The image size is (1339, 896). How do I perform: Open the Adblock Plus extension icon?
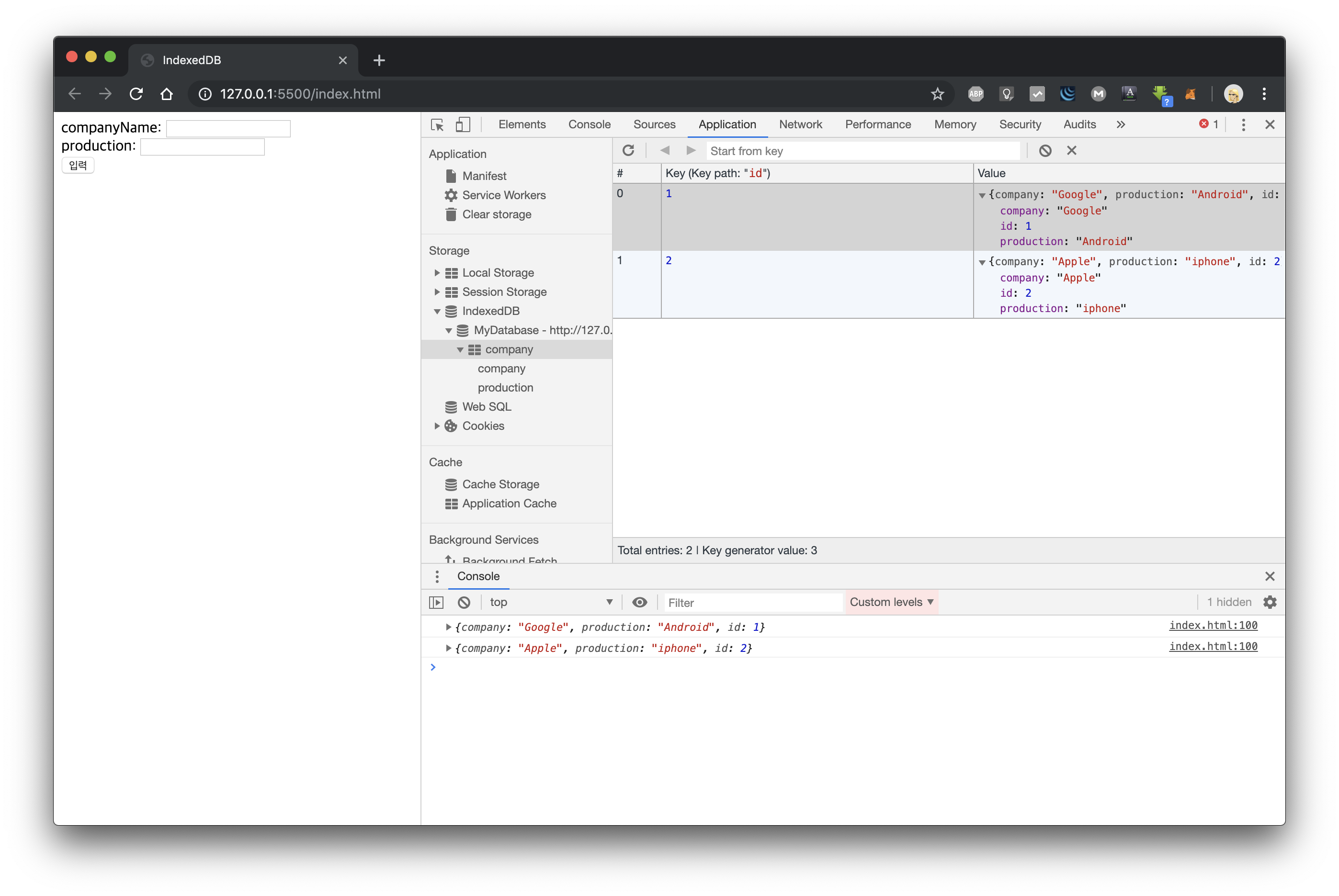pyautogui.click(x=976, y=94)
